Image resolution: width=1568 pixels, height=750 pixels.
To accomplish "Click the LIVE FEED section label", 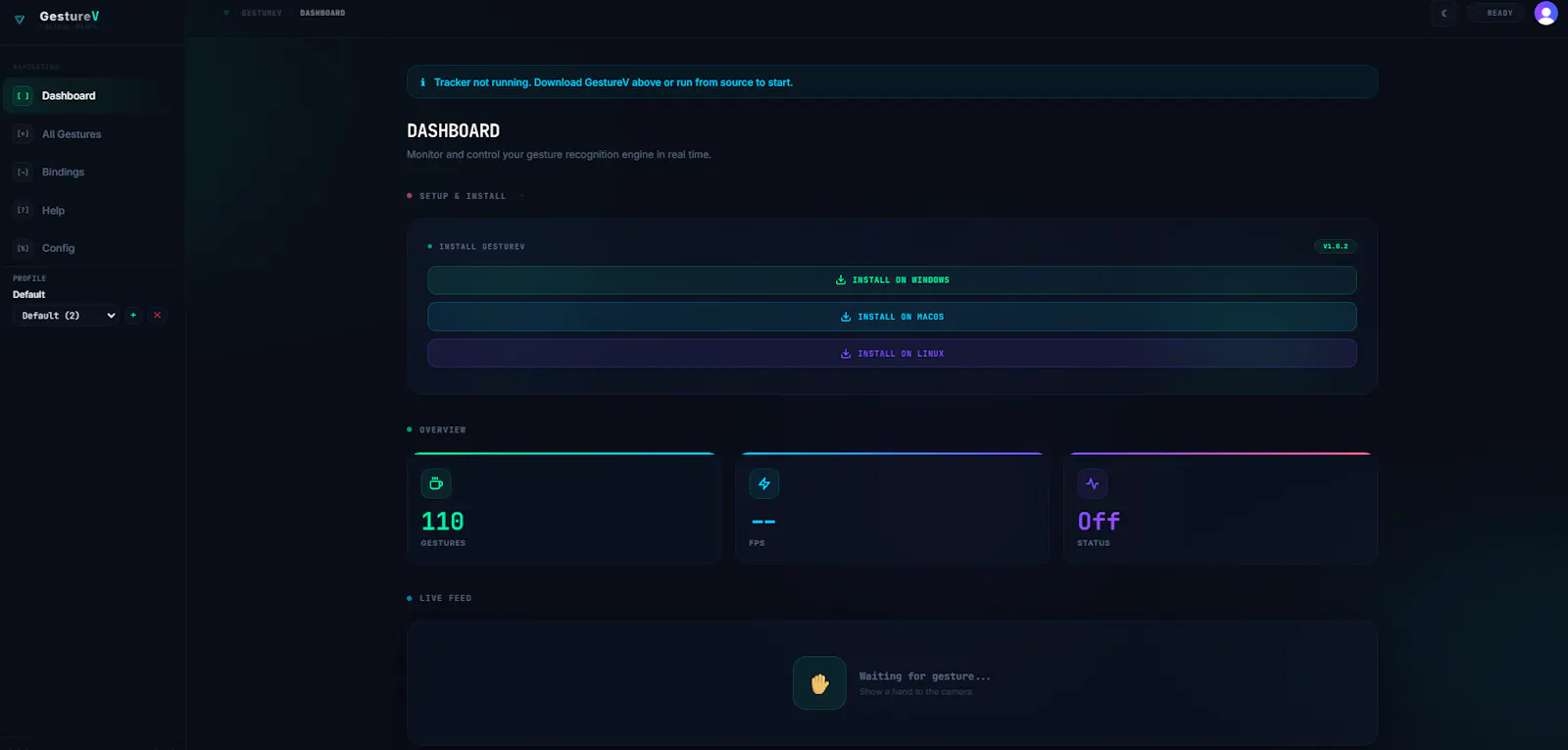I will point(446,598).
